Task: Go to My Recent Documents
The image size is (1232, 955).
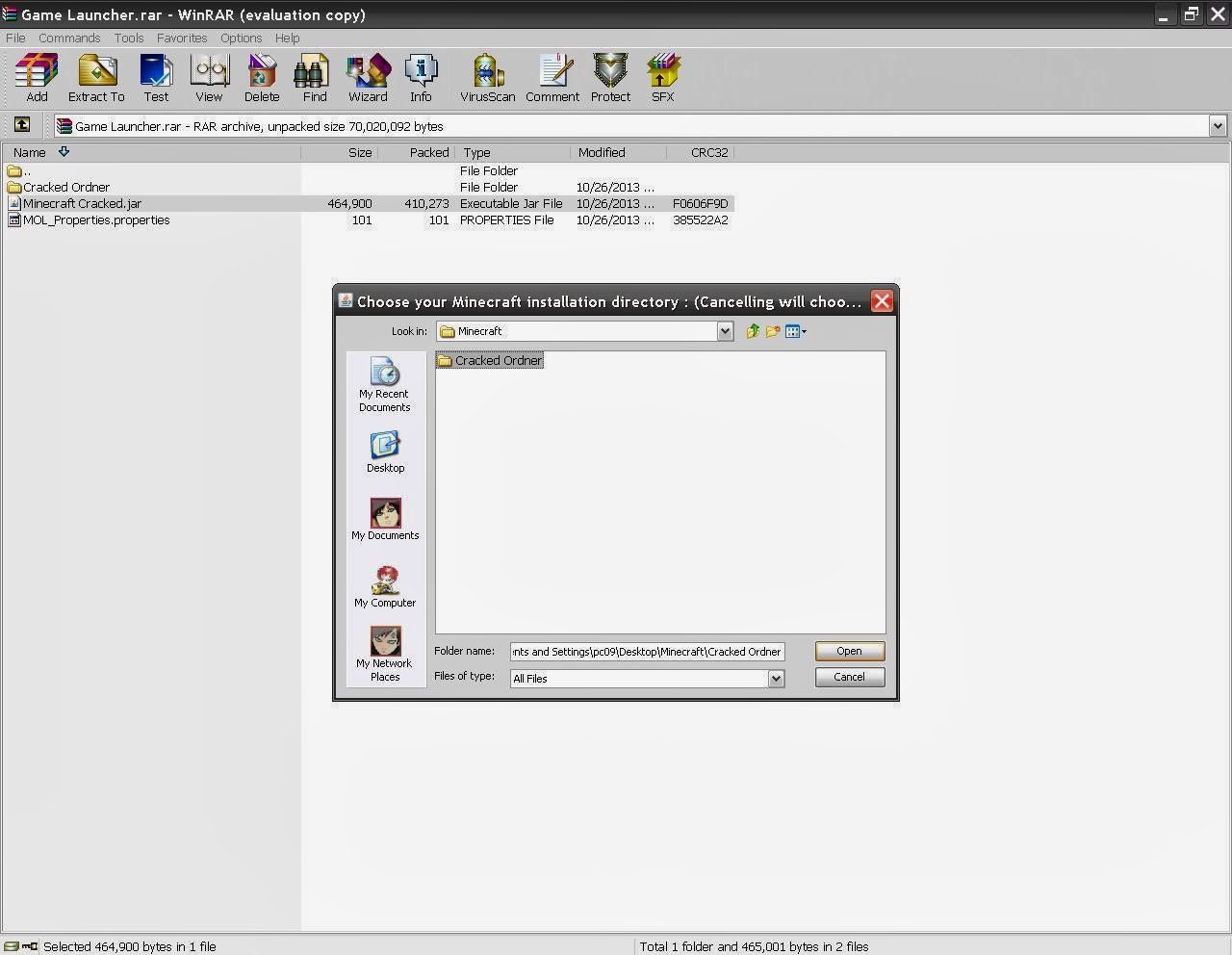Action: pos(385,385)
